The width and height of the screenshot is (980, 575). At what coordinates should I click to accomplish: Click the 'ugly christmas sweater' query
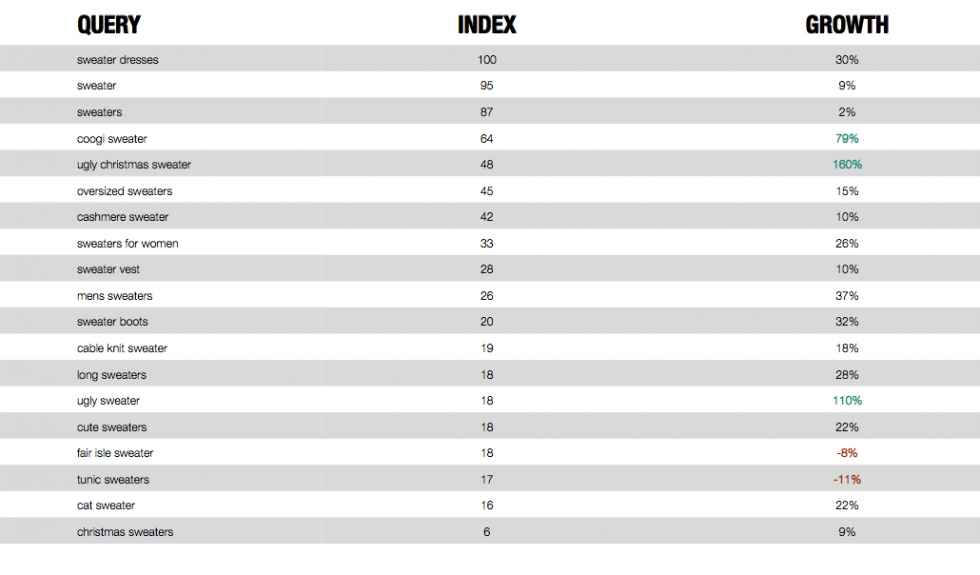(x=134, y=165)
